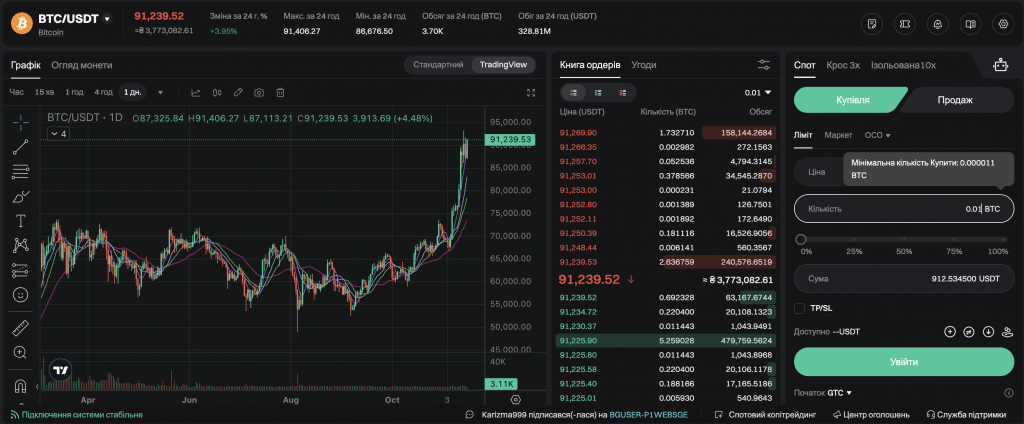Open chart settings gear near the time axis
Viewport: 1024px width, 424px height.
516,399
